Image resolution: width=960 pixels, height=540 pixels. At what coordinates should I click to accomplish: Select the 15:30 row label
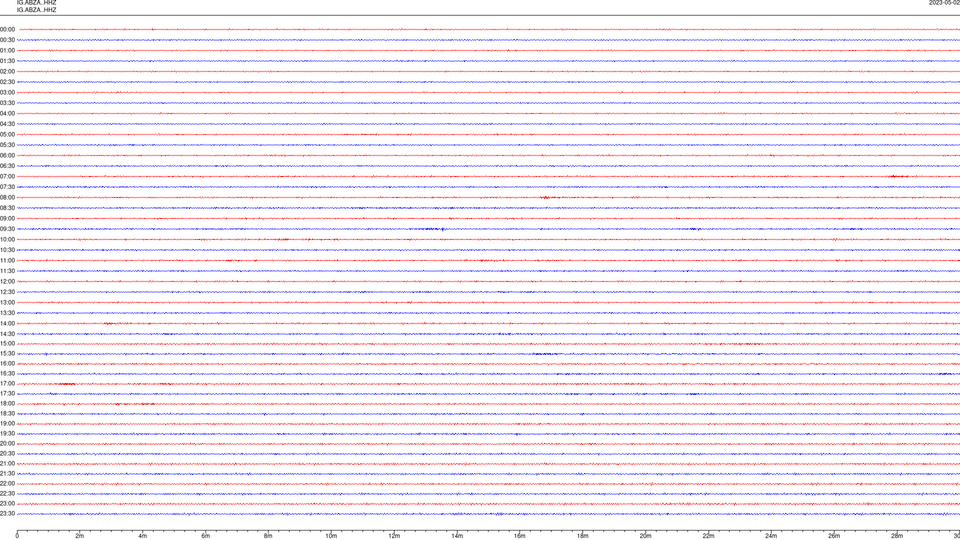(7, 354)
